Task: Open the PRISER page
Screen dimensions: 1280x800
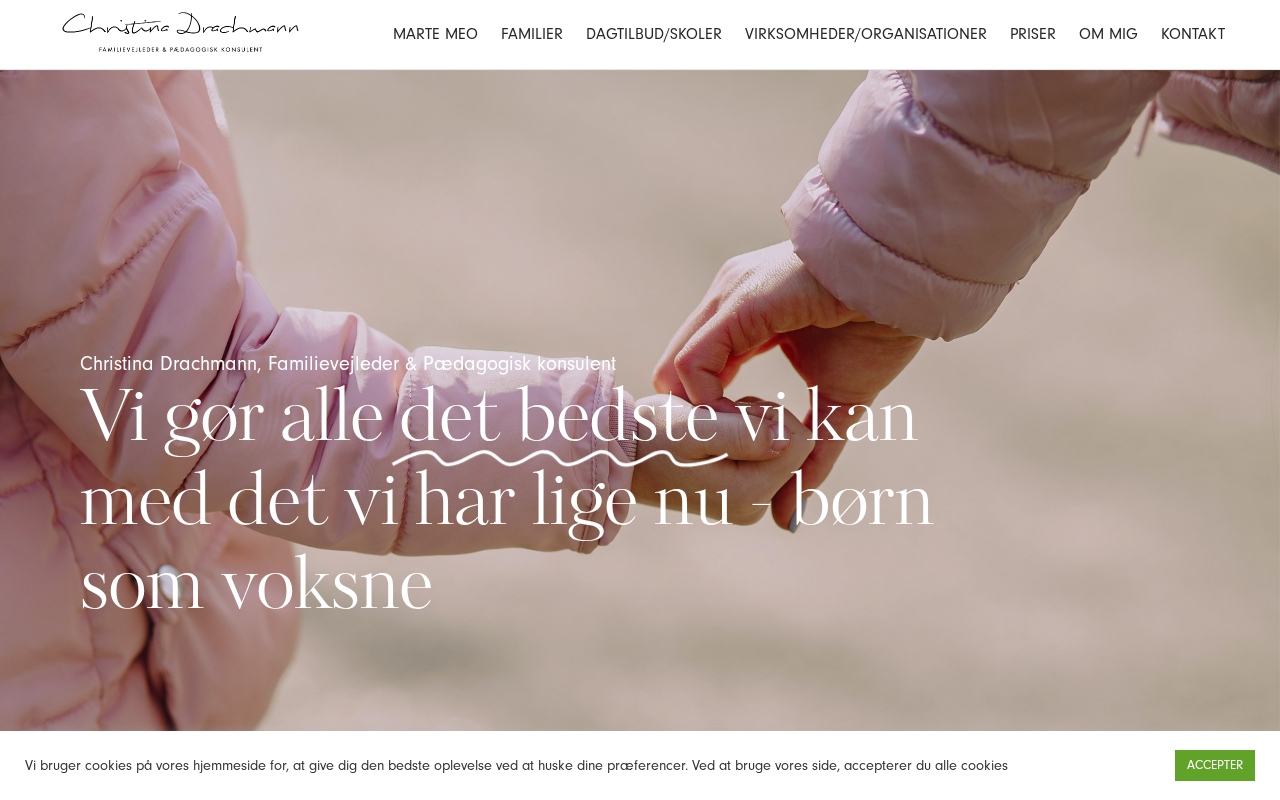Action: (1033, 34)
